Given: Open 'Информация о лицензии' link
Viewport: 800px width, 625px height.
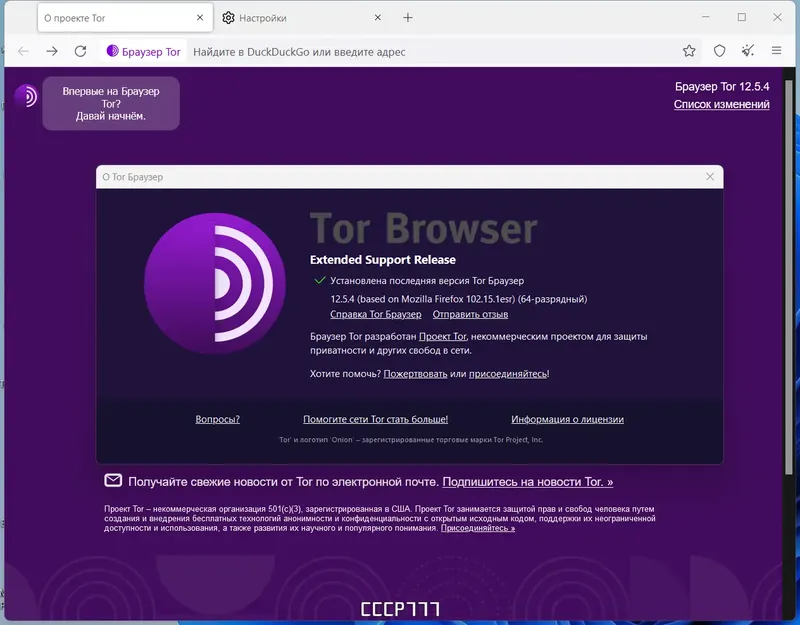Looking at the screenshot, I should 567,419.
